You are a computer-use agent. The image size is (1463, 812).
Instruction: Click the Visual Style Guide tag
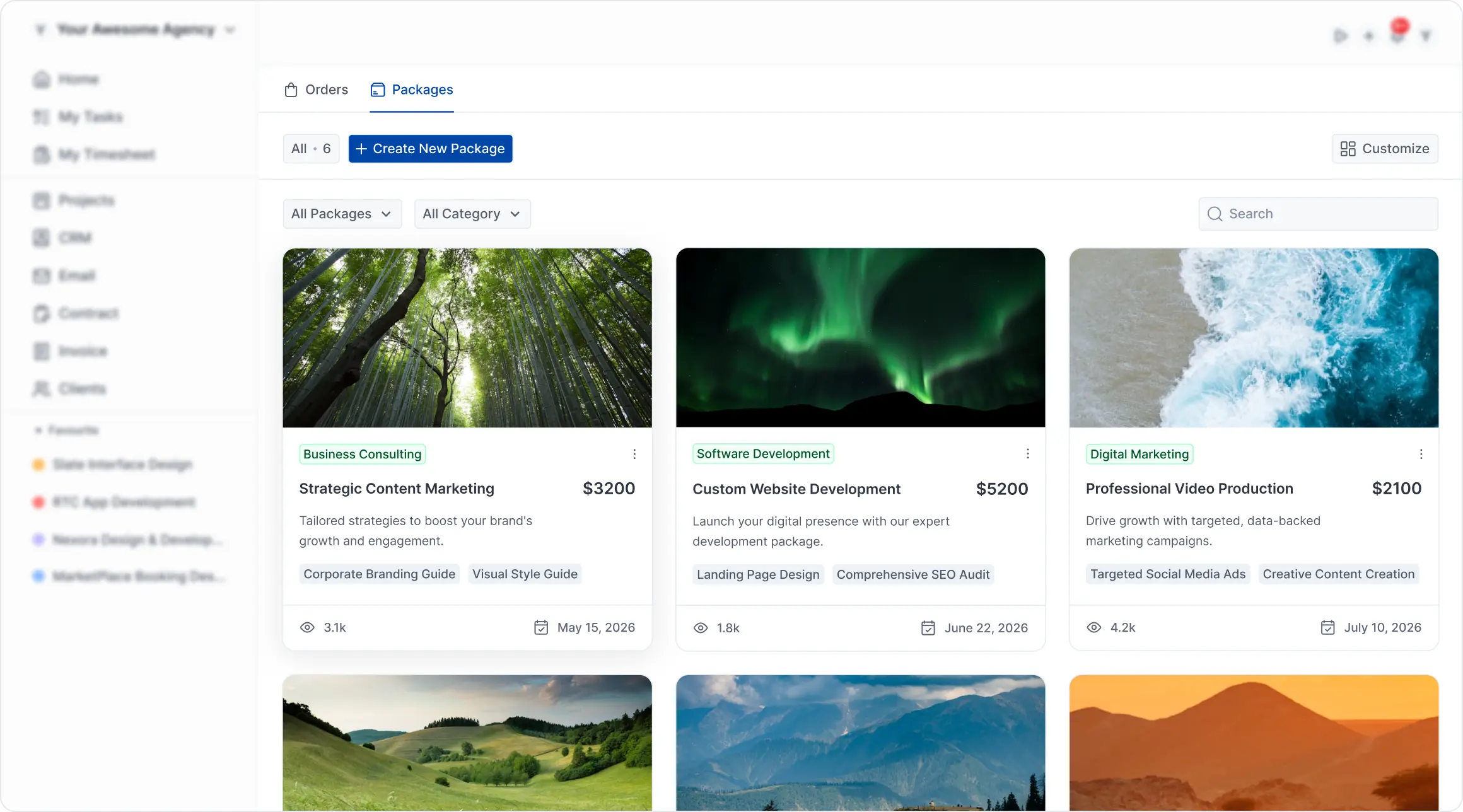(525, 574)
